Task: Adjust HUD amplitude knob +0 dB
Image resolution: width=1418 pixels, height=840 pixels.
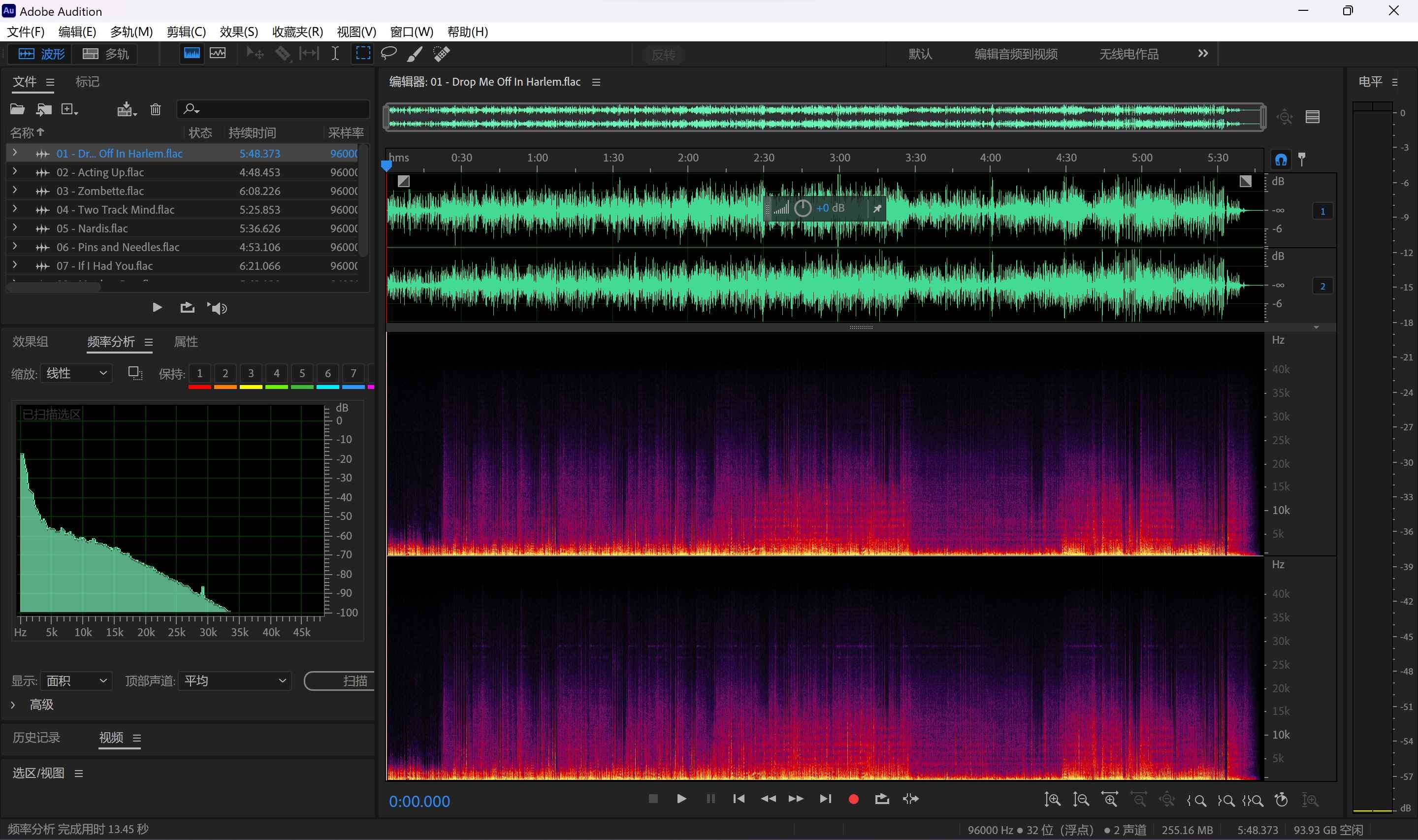Action: [803, 208]
